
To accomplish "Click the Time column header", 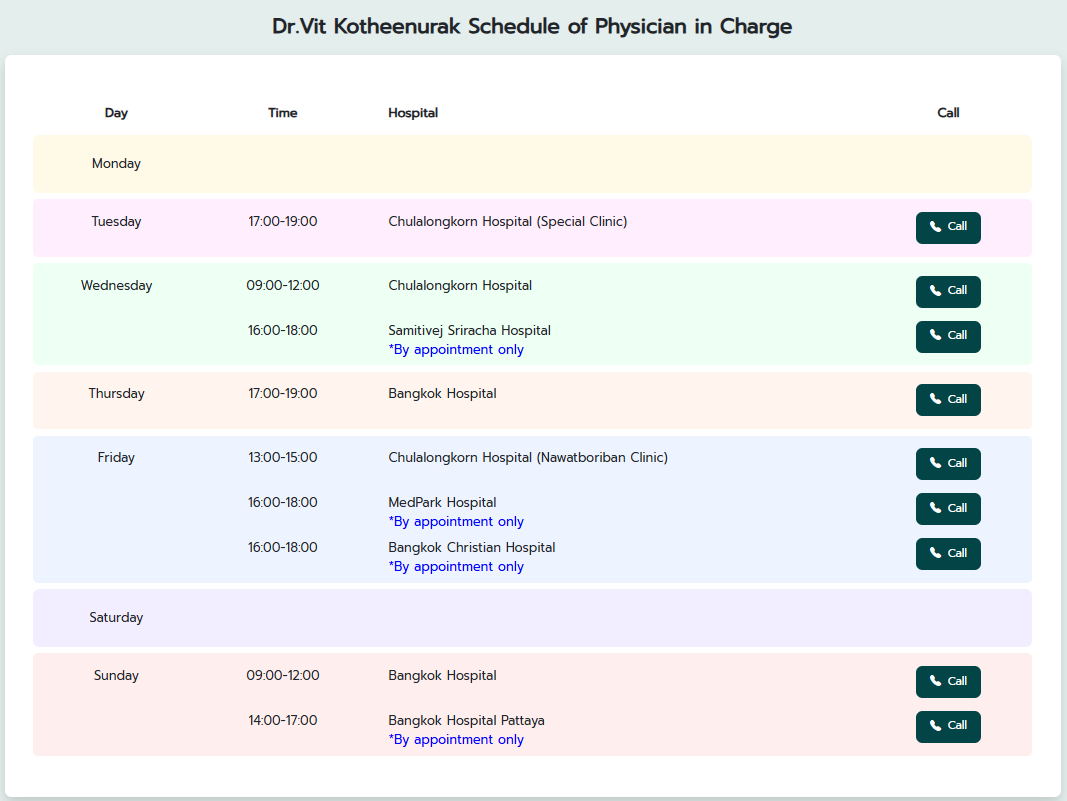I will point(282,113).
